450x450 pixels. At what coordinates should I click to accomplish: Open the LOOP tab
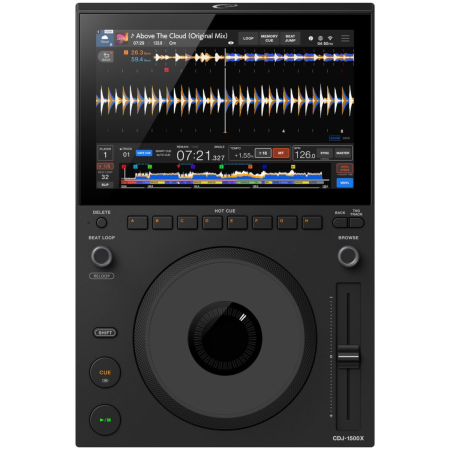pos(248,39)
